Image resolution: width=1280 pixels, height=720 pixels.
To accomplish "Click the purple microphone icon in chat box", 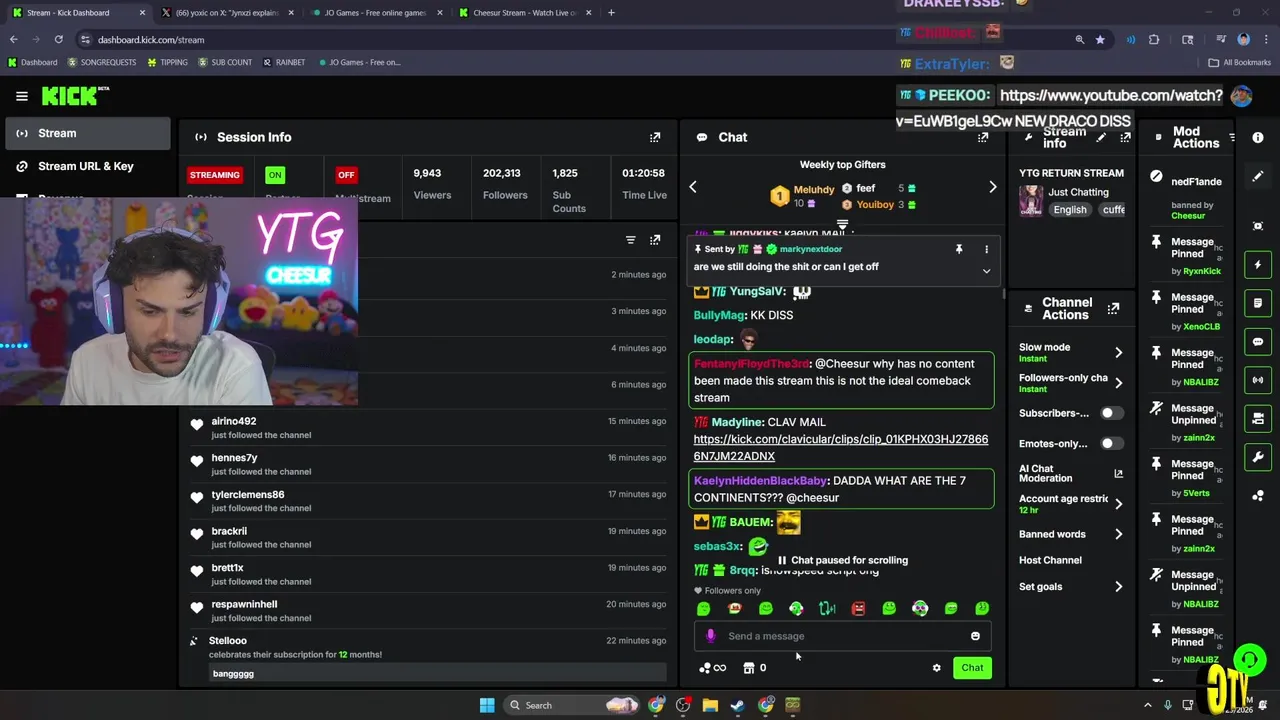I will 710,636.
